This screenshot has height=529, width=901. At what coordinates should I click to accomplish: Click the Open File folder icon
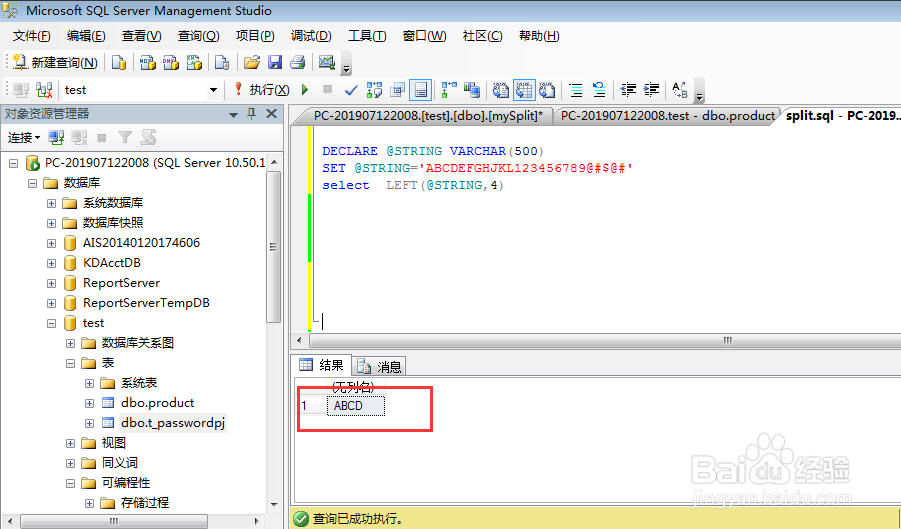tap(252, 62)
